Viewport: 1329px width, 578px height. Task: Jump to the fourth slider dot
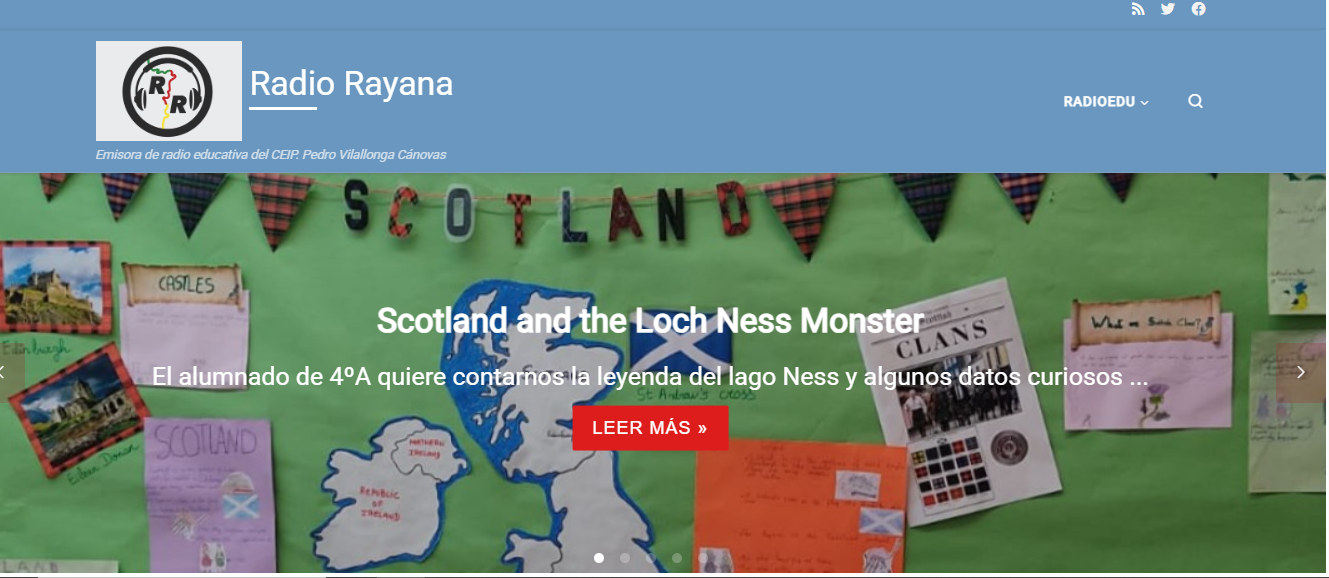(x=677, y=558)
